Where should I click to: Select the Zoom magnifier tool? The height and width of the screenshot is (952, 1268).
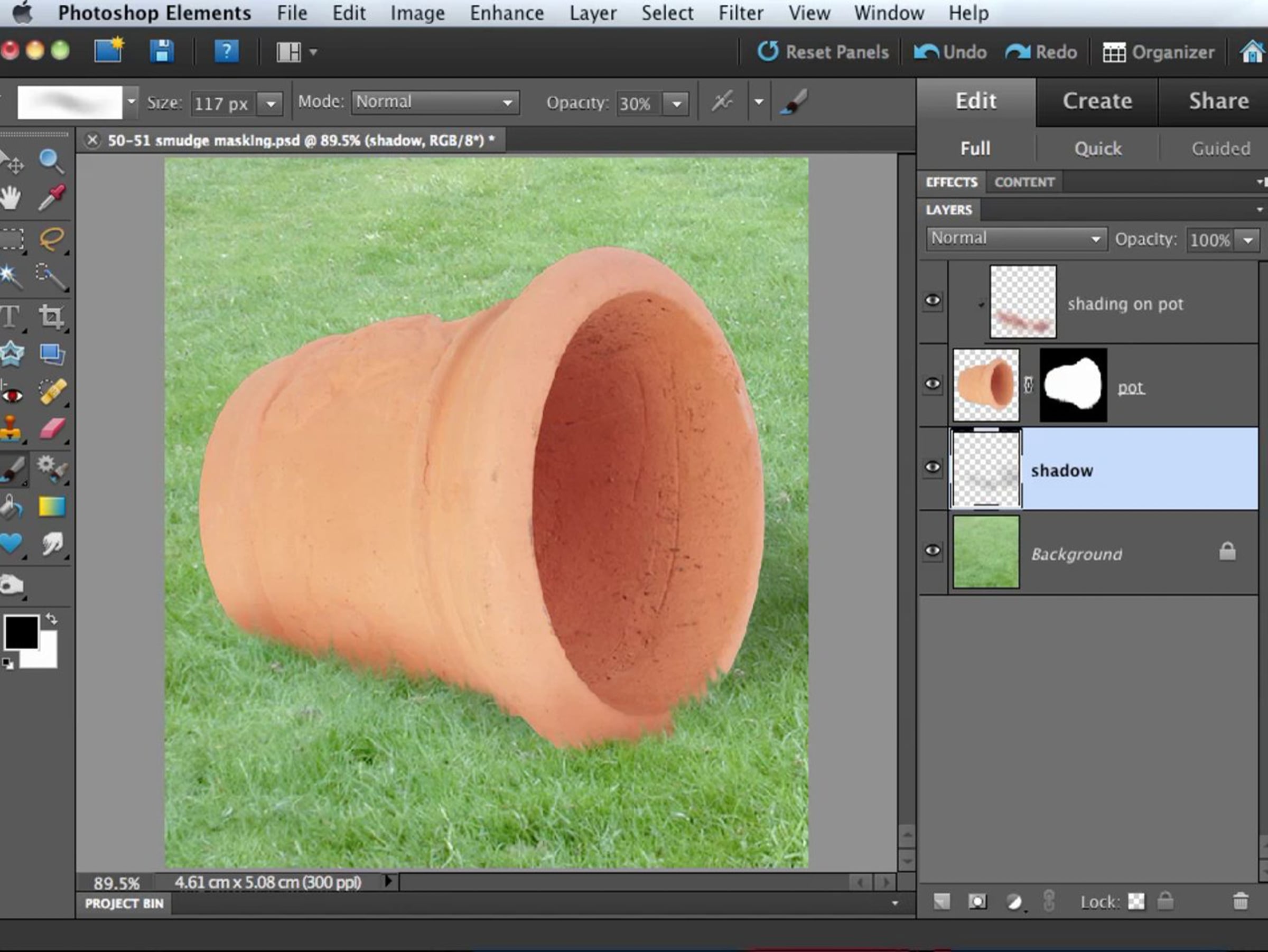(x=51, y=161)
